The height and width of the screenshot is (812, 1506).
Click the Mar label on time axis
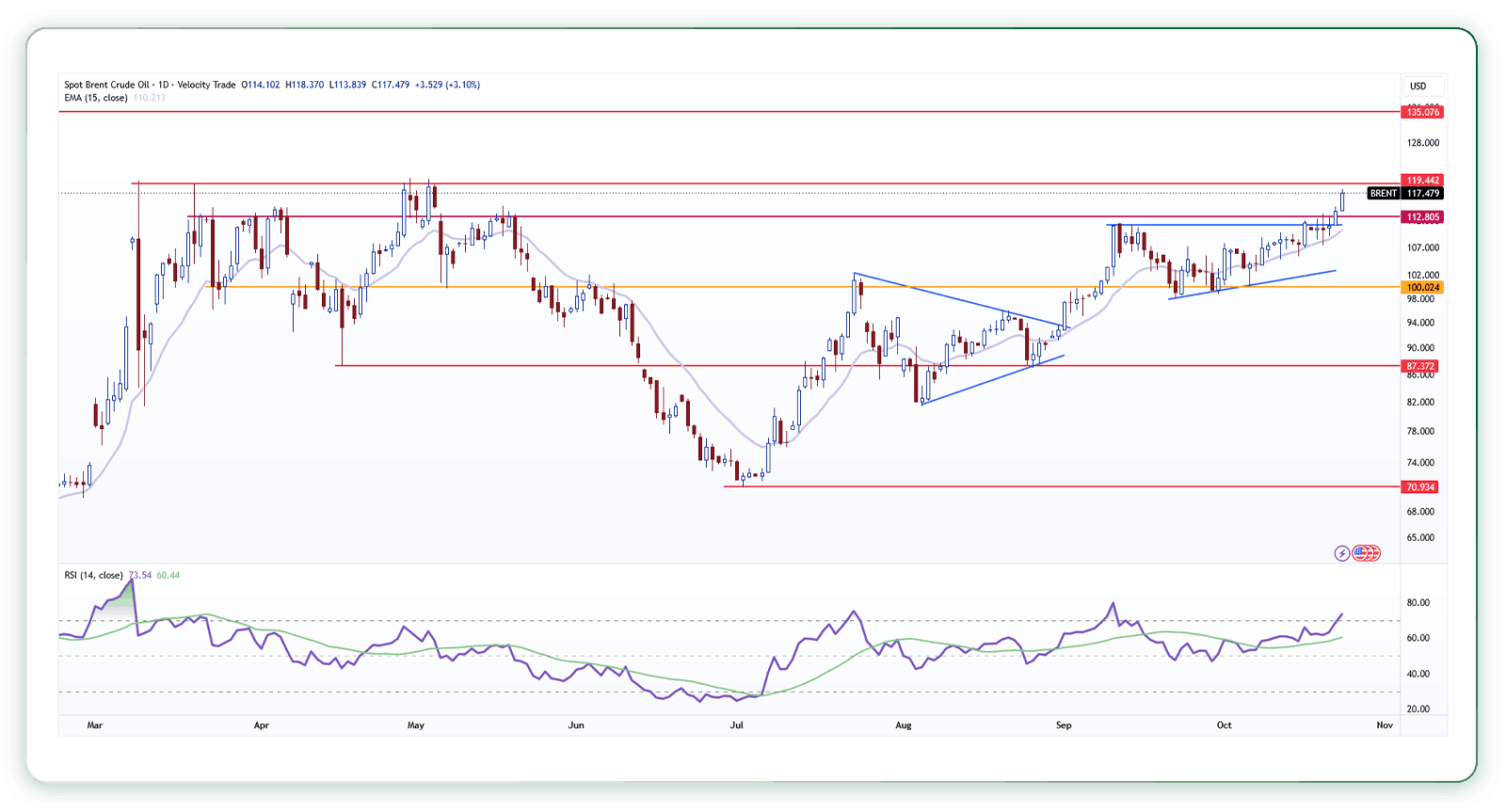click(95, 725)
